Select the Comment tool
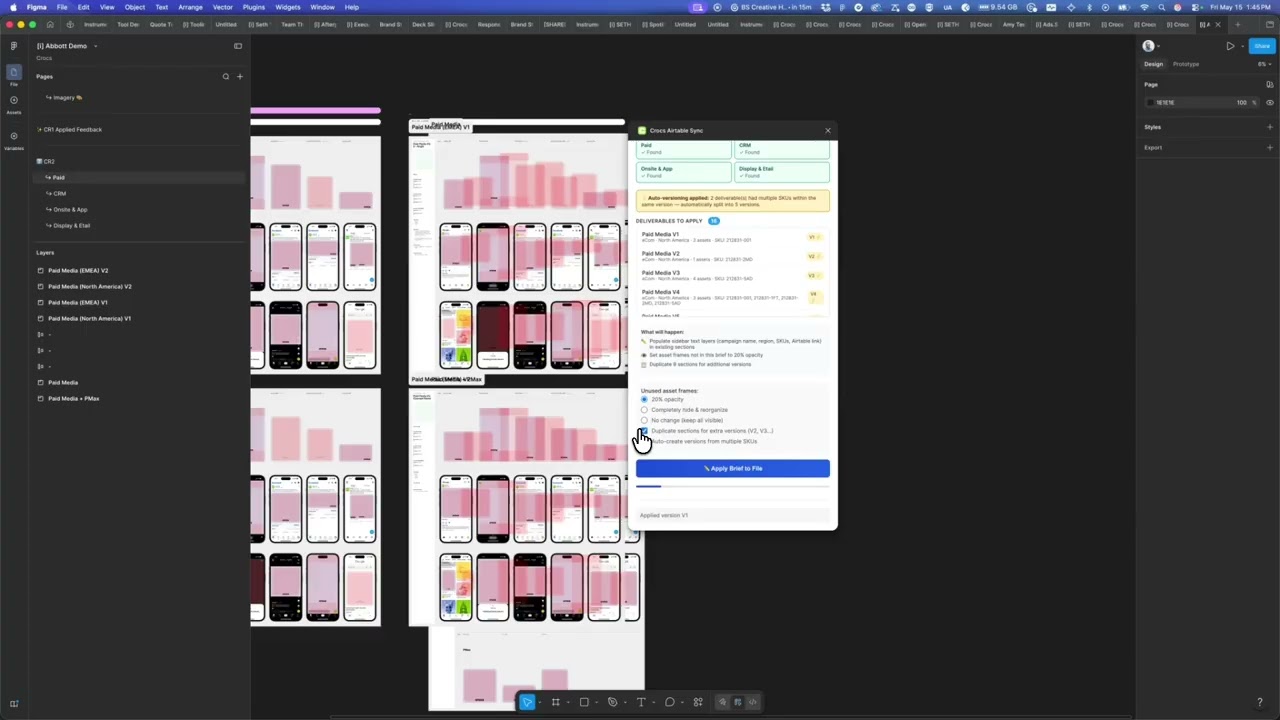The height and width of the screenshot is (720, 1280). 669,702
